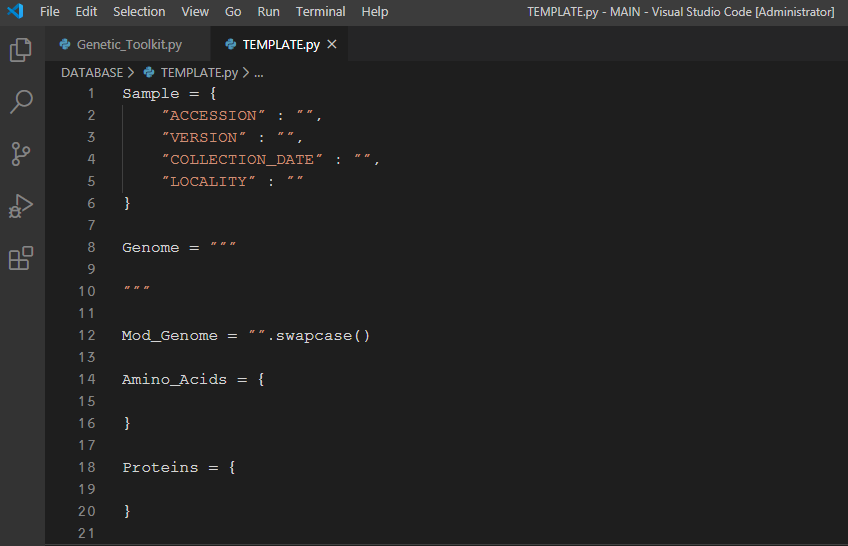The image size is (848, 546).
Task: Click opening brace on Proteins line
Action: point(232,468)
